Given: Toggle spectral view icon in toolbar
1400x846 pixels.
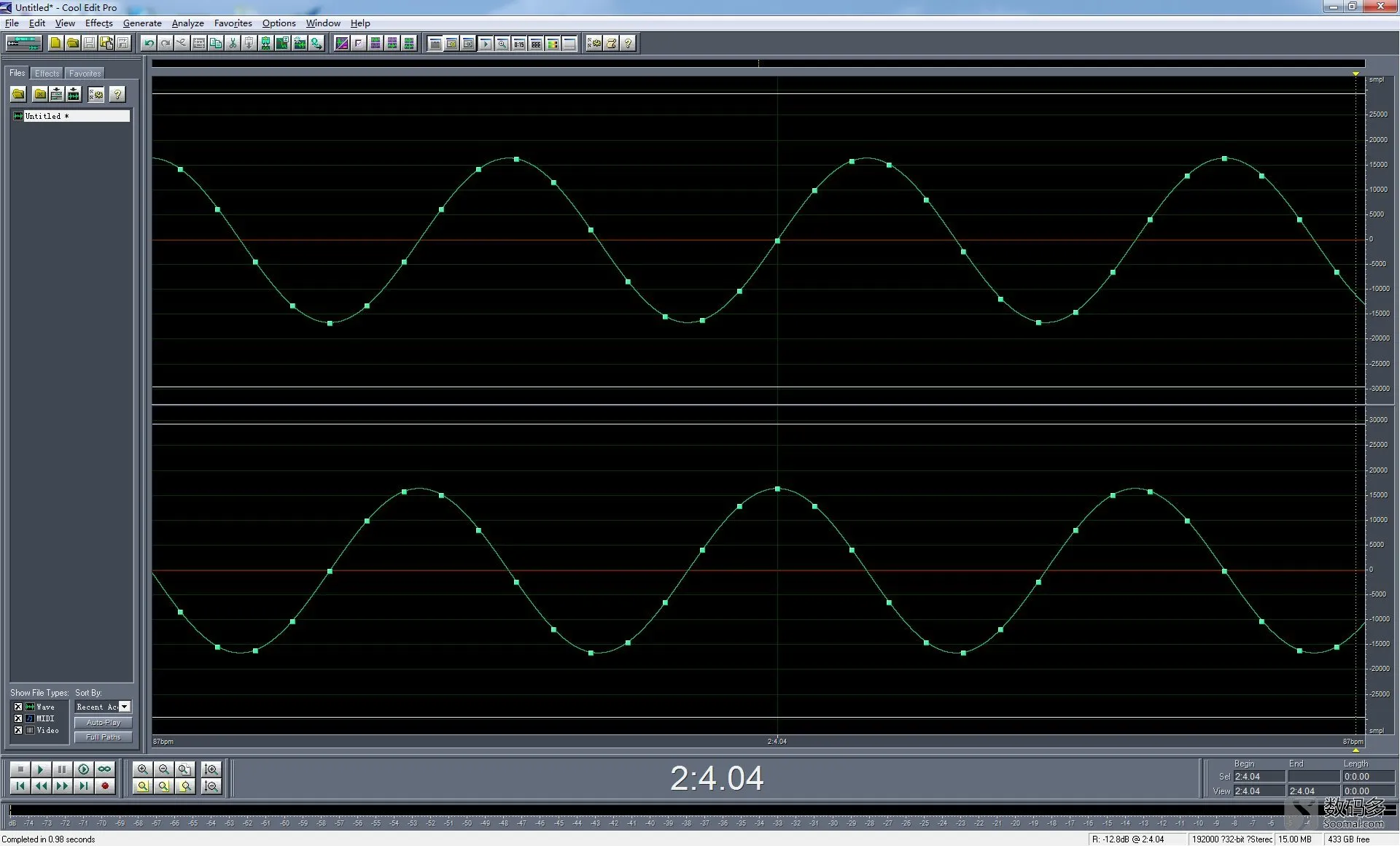Looking at the screenshot, I should [x=342, y=43].
